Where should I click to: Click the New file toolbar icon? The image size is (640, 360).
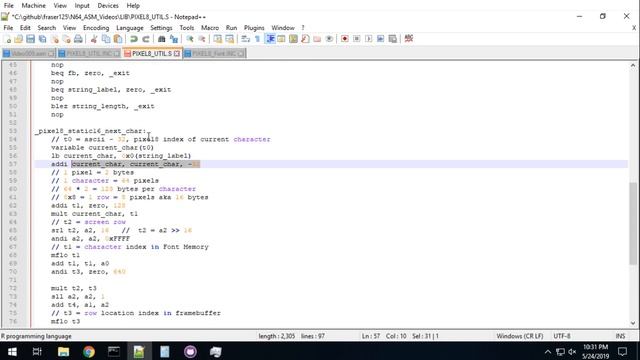(x=7, y=39)
